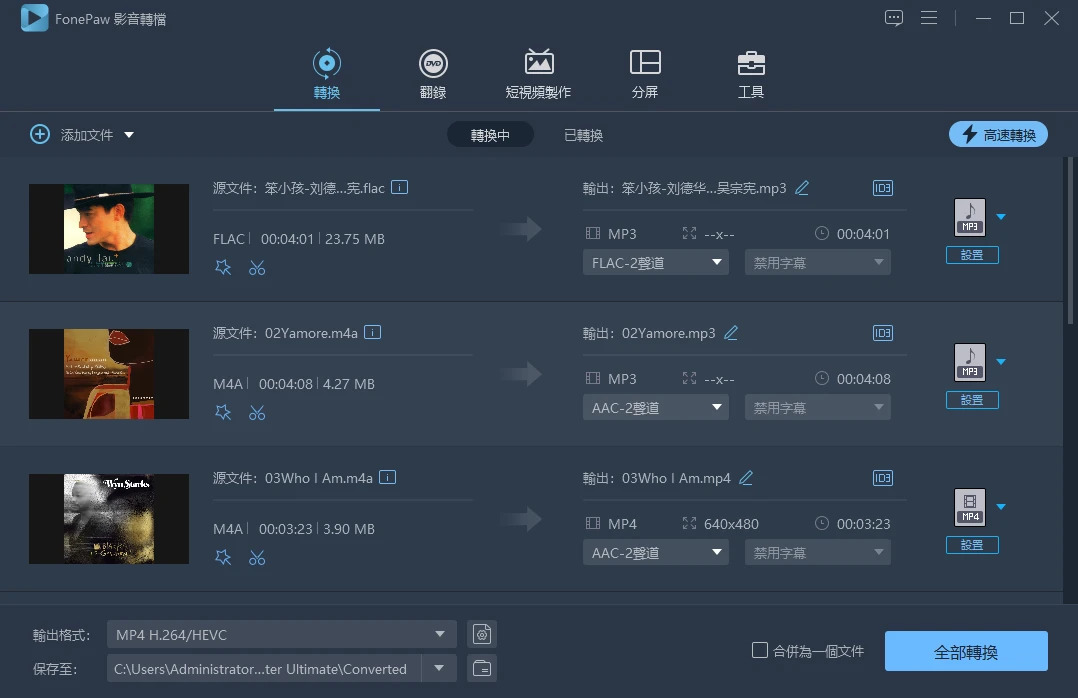Cut the 02Yamore.m4a file using scissors icon
The height and width of the screenshot is (698, 1078).
coord(257,412)
